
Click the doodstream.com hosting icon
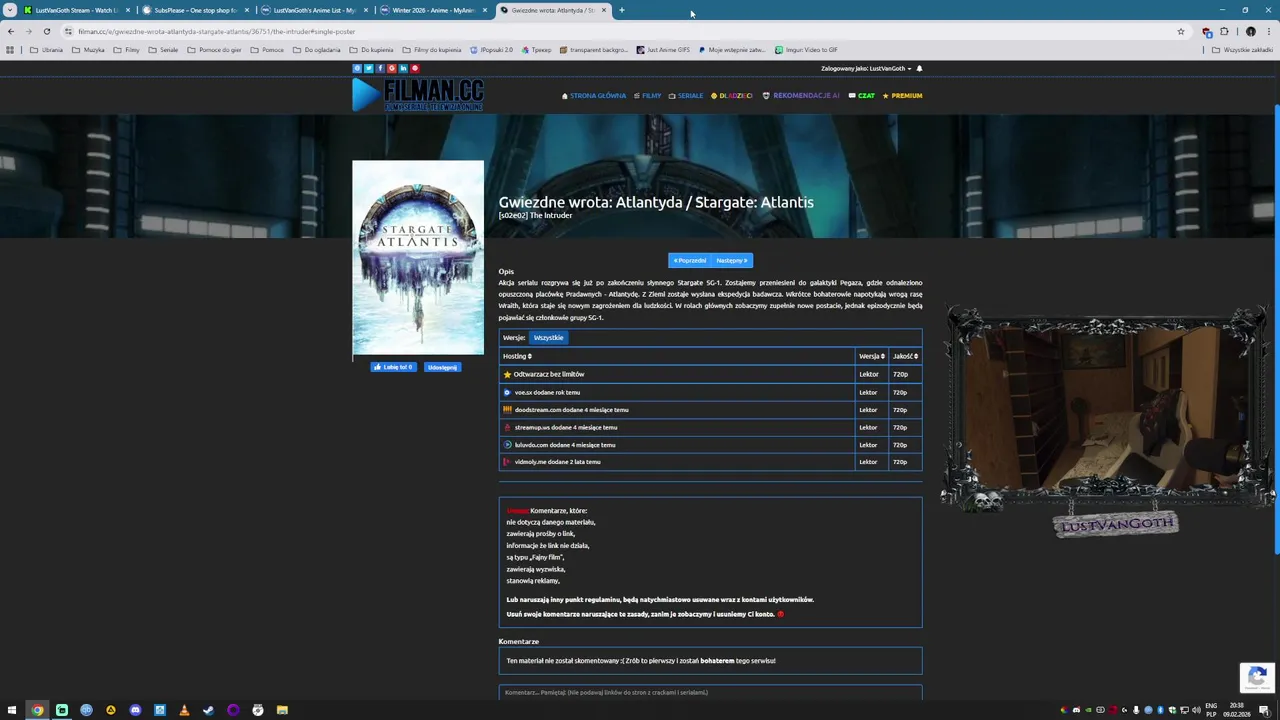pos(507,410)
